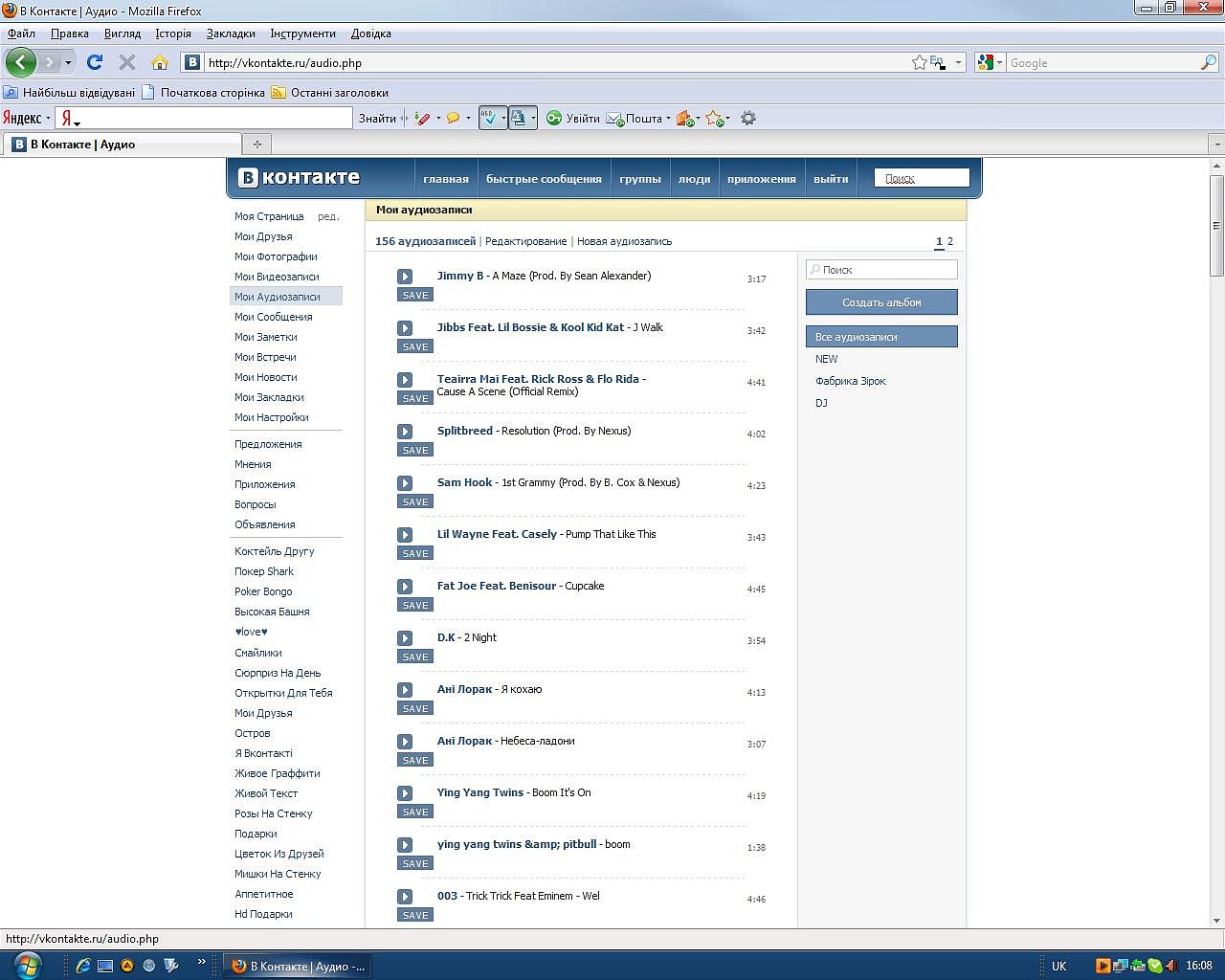Viewport: 1225px width, 980px height.
Task: Click the bookmark star in address bar
Action: click(919, 62)
